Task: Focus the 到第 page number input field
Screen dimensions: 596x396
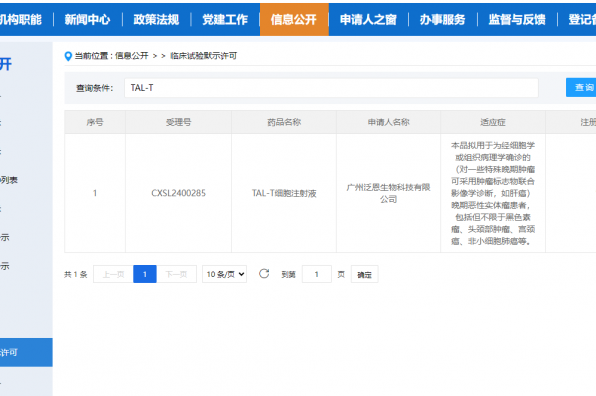Action: [317, 274]
